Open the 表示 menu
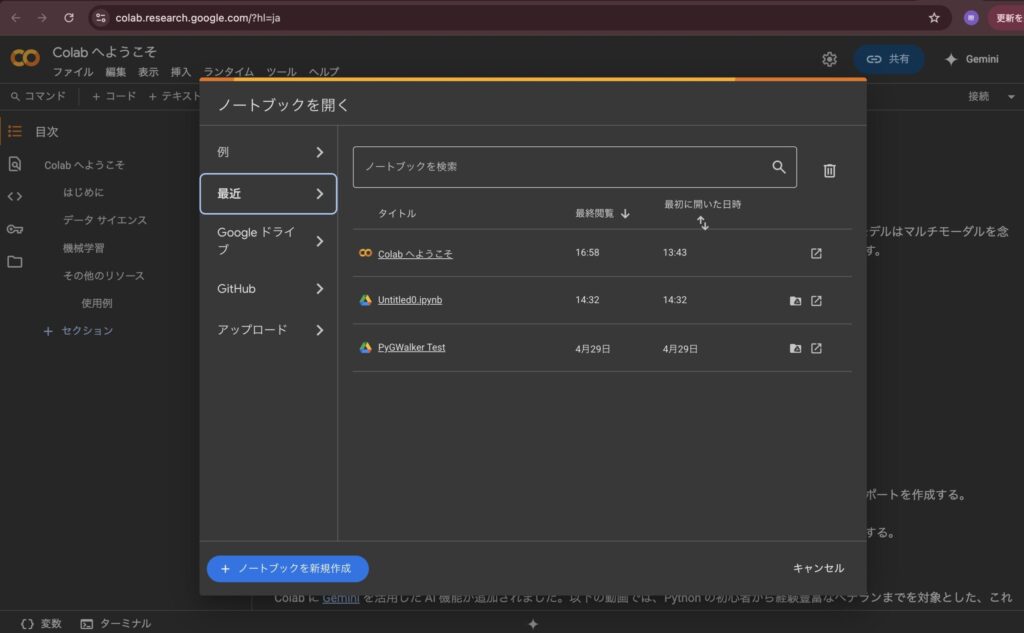Viewport: 1024px width, 633px height. (148, 72)
